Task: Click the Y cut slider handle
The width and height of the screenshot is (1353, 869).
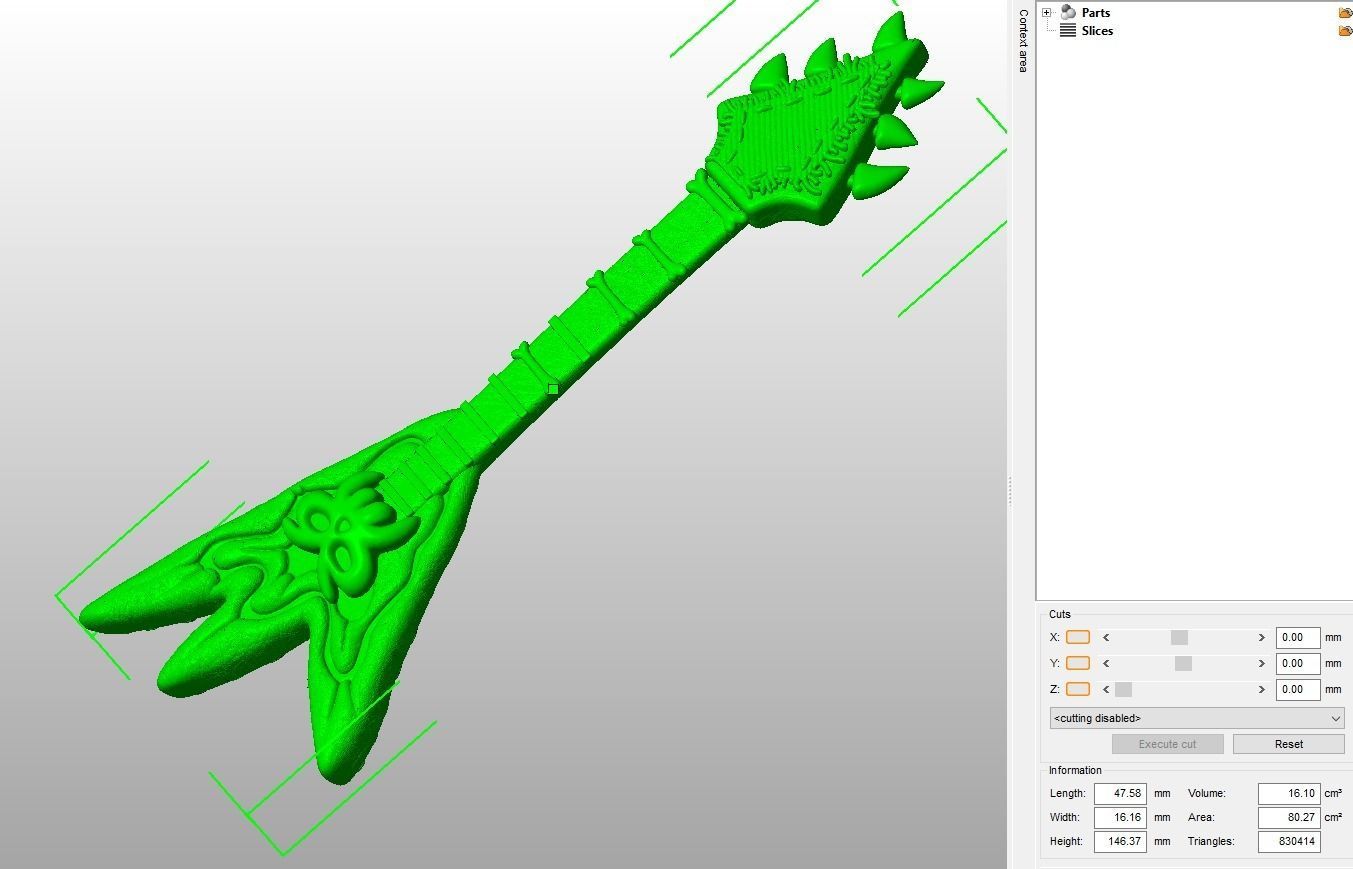Action: (x=1183, y=663)
